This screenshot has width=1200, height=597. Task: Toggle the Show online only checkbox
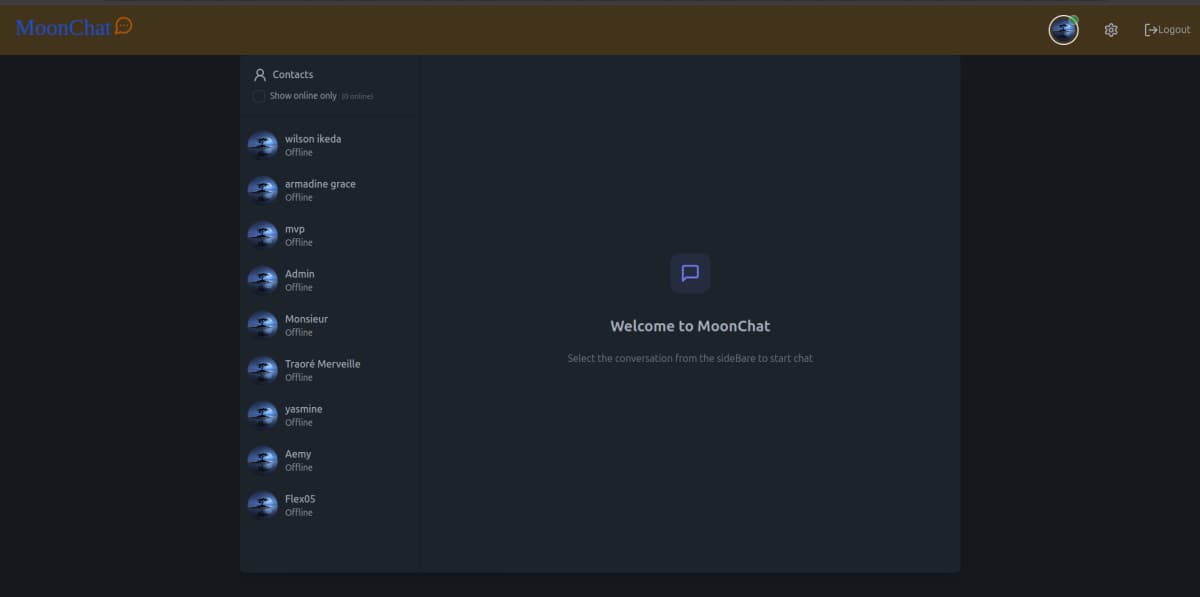pos(259,96)
